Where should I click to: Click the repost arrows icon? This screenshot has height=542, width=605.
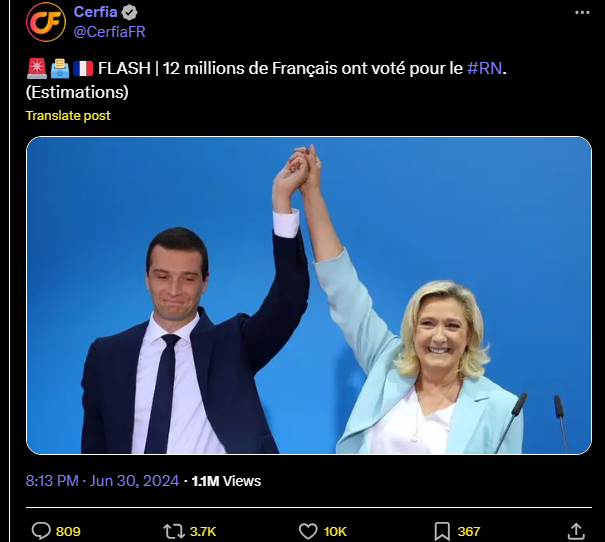coord(174,531)
